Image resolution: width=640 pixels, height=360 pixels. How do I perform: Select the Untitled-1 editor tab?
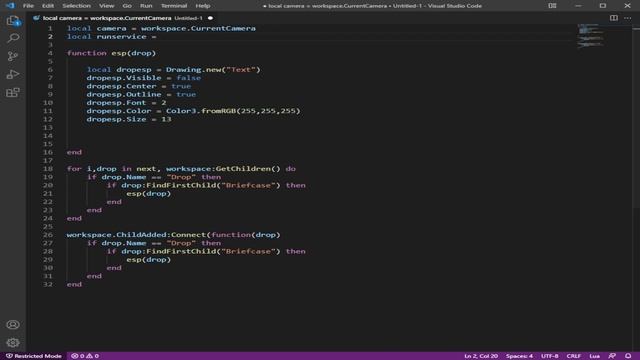pyautogui.click(x=122, y=18)
